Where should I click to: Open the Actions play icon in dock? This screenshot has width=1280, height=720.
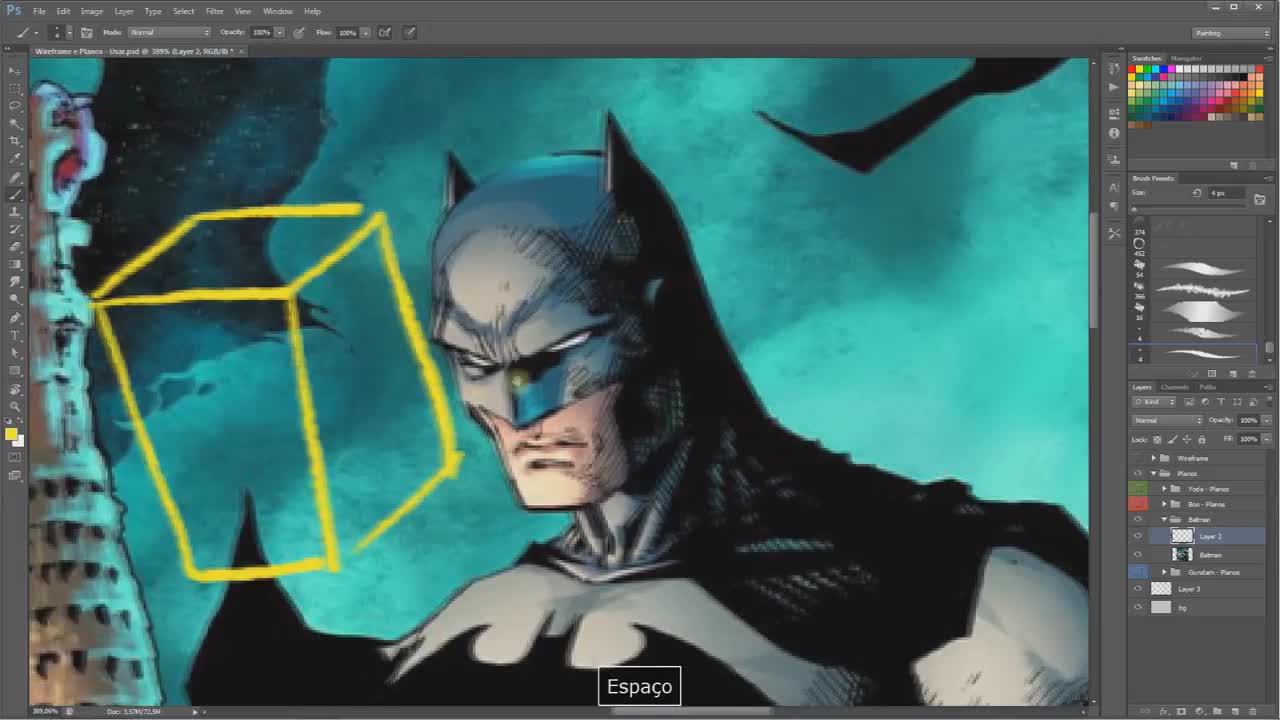point(1114,87)
